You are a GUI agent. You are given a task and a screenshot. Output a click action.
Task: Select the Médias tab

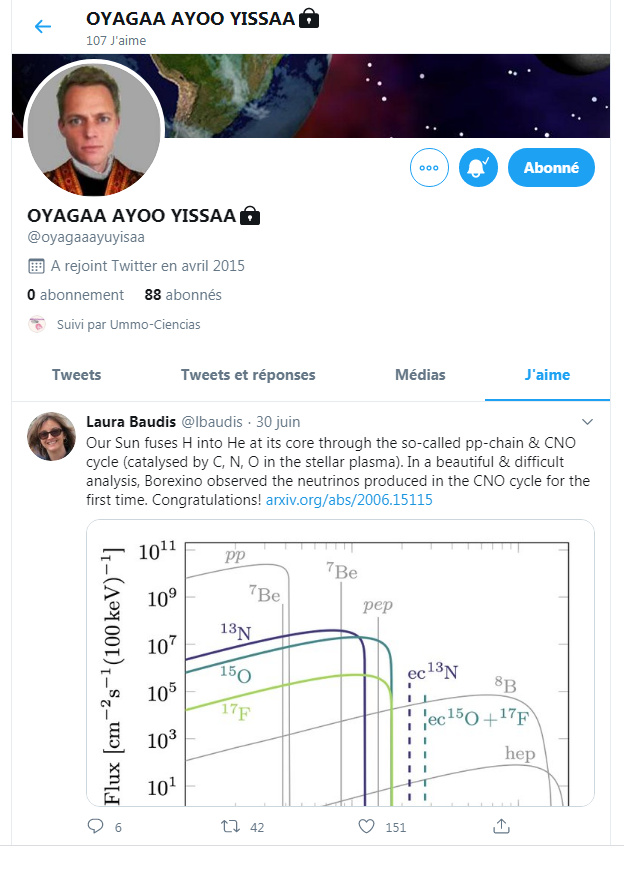click(420, 375)
